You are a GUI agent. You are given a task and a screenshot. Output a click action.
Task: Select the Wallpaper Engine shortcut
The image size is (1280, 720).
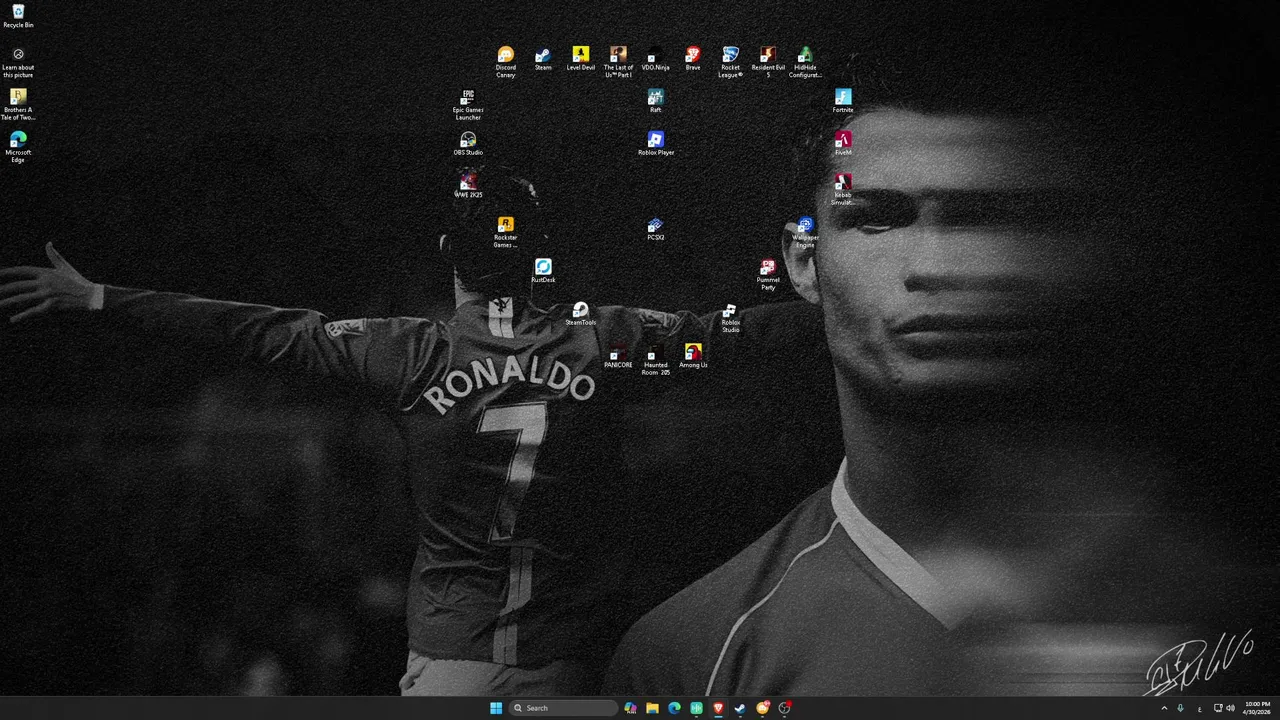pyautogui.click(x=806, y=233)
